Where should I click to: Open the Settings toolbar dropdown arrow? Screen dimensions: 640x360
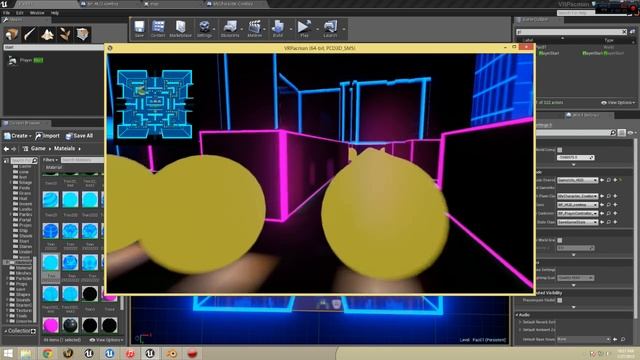point(214,29)
